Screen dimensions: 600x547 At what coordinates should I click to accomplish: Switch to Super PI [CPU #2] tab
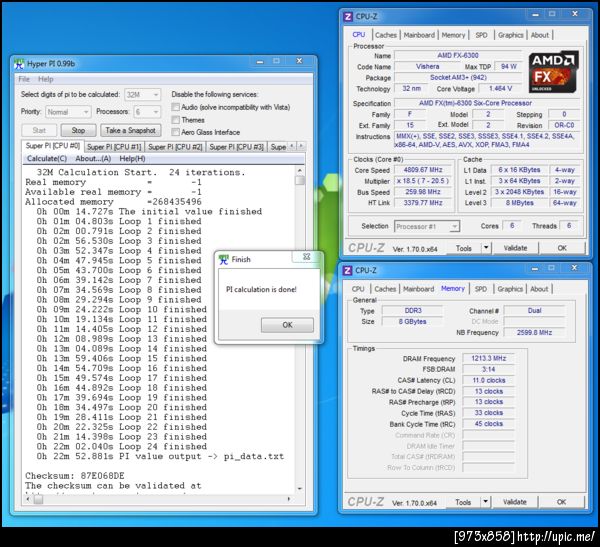click(x=175, y=147)
